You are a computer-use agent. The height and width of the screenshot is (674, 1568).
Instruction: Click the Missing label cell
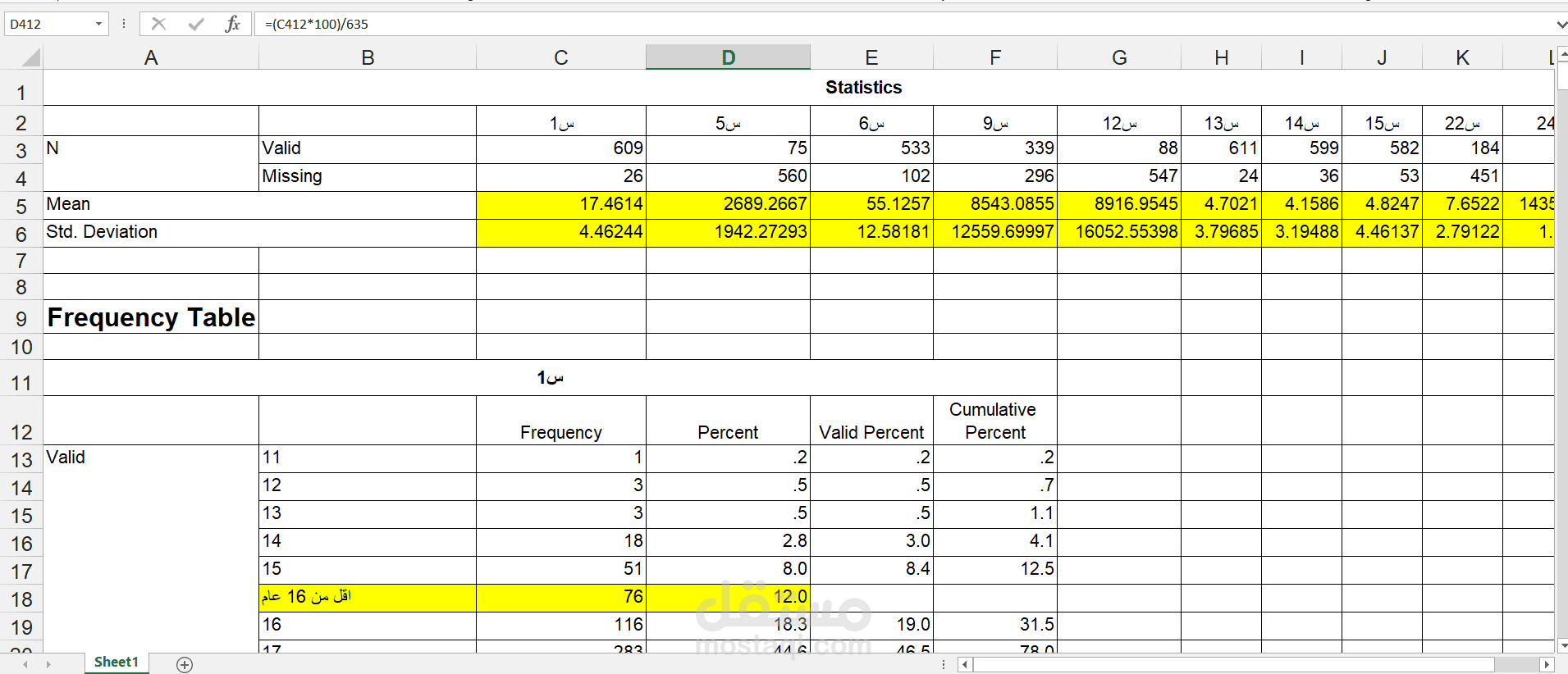tap(368, 177)
